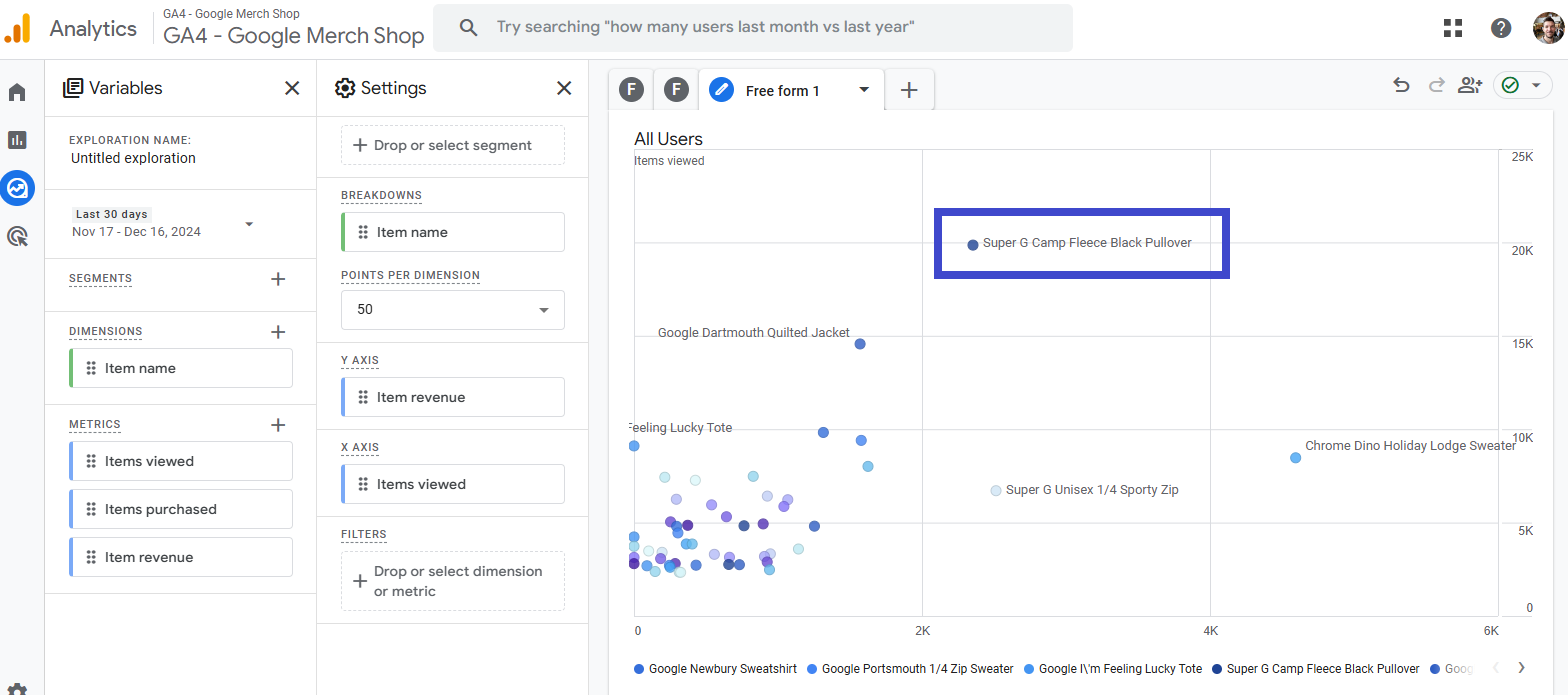The image size is (1568, 695).
Task: Click the "SEGMENTS" section label in Variables
Action: pos(100,279)
